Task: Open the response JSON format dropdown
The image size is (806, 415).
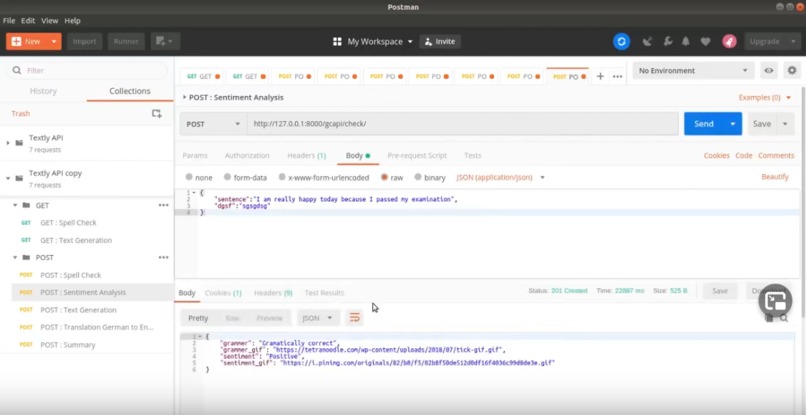Action: [x=317, y=318]
